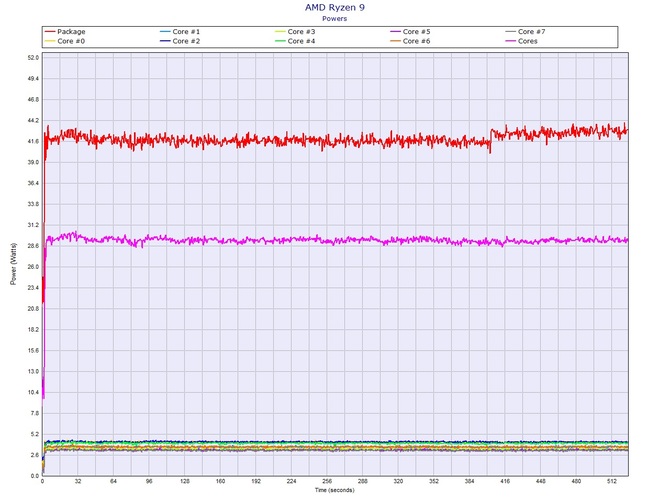Click the 512 X axis tick label

click(x=612, y=481)
